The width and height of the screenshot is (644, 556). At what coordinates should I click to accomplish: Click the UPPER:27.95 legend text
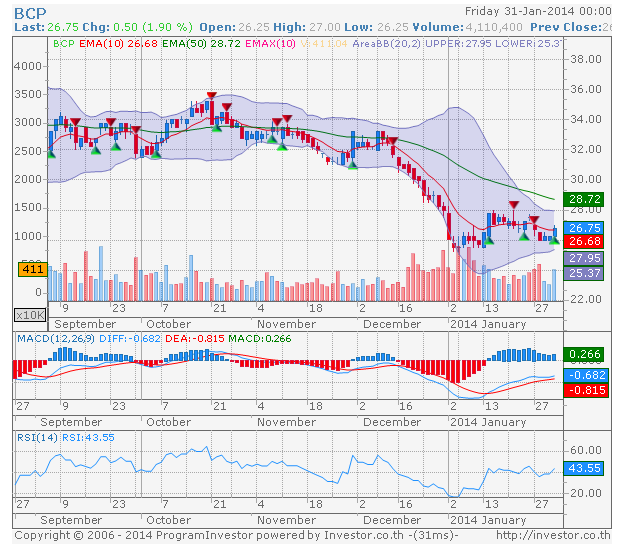458,44
